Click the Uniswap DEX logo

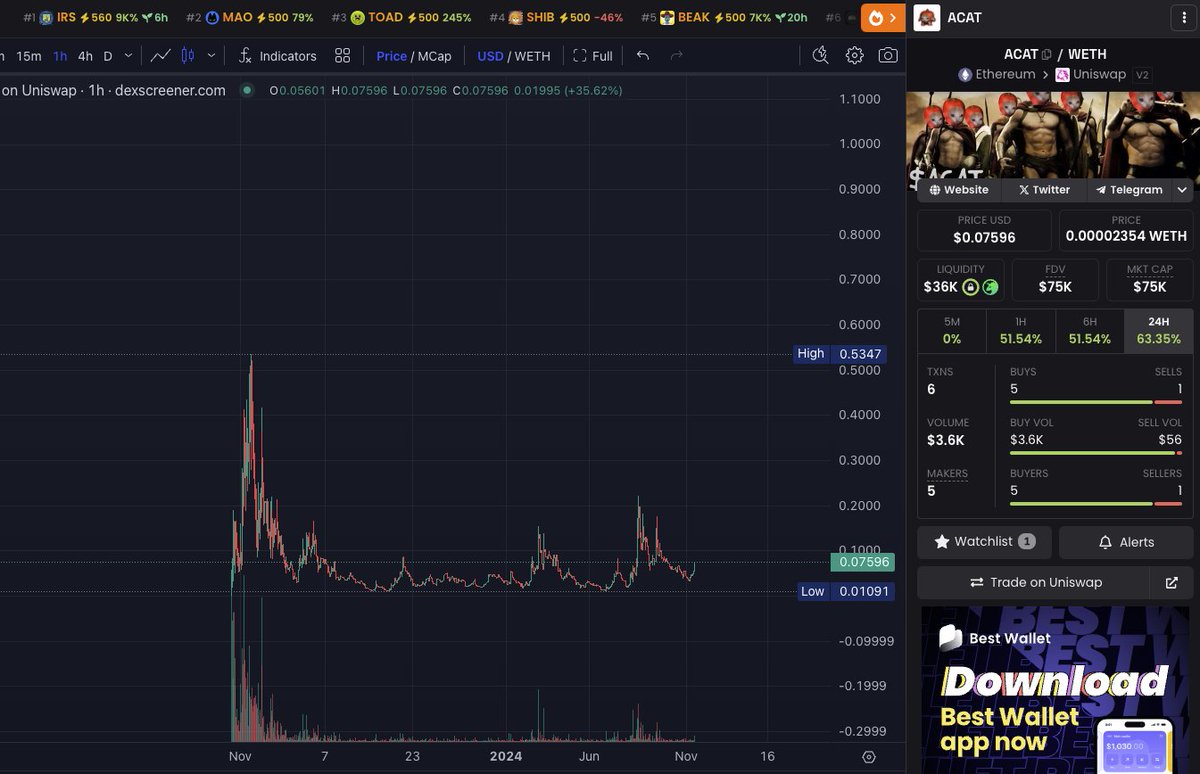pyautogui.click(x=1063, y=74)
